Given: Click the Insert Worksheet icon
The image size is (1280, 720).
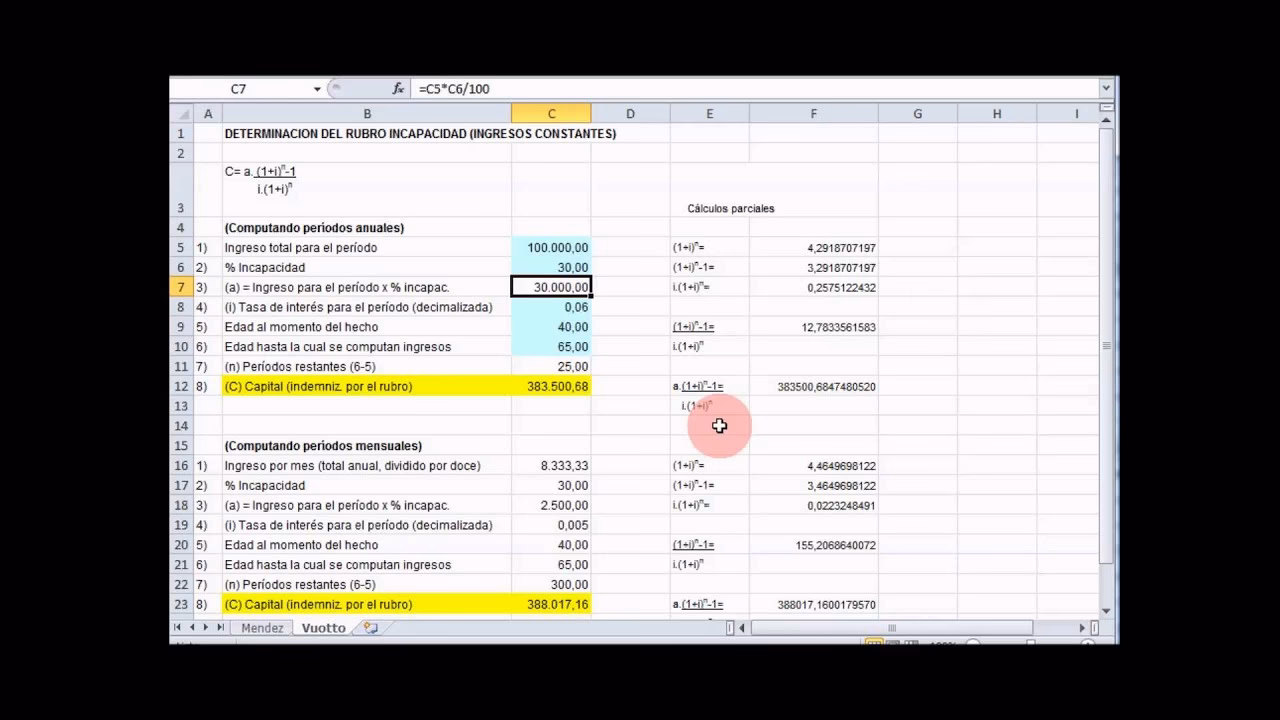Looking at the screenshot, I should (372, 628).
